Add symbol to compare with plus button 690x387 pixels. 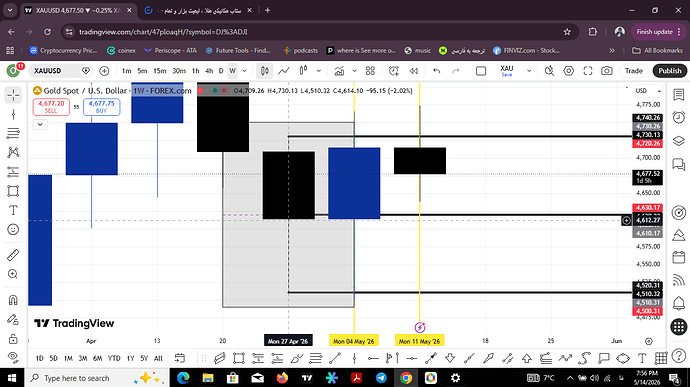[x=104, y=70]
